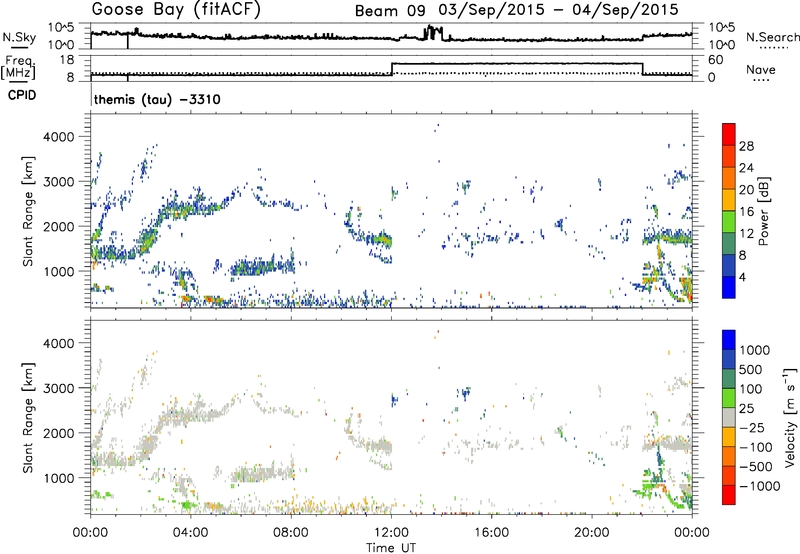Image resolution: width=800 pixels, height=554 pixels.
Task: Click the 12:00 time tick label
Action: click(391, 533)
